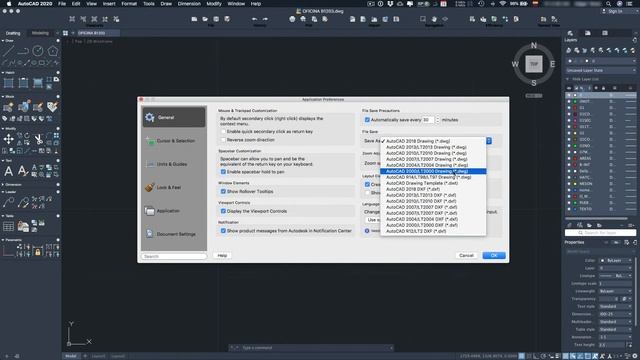This screenshot has height=360, width=640.
Task: Toggle visibility of the AREAS layer
Action: click(x=569, y=158)
